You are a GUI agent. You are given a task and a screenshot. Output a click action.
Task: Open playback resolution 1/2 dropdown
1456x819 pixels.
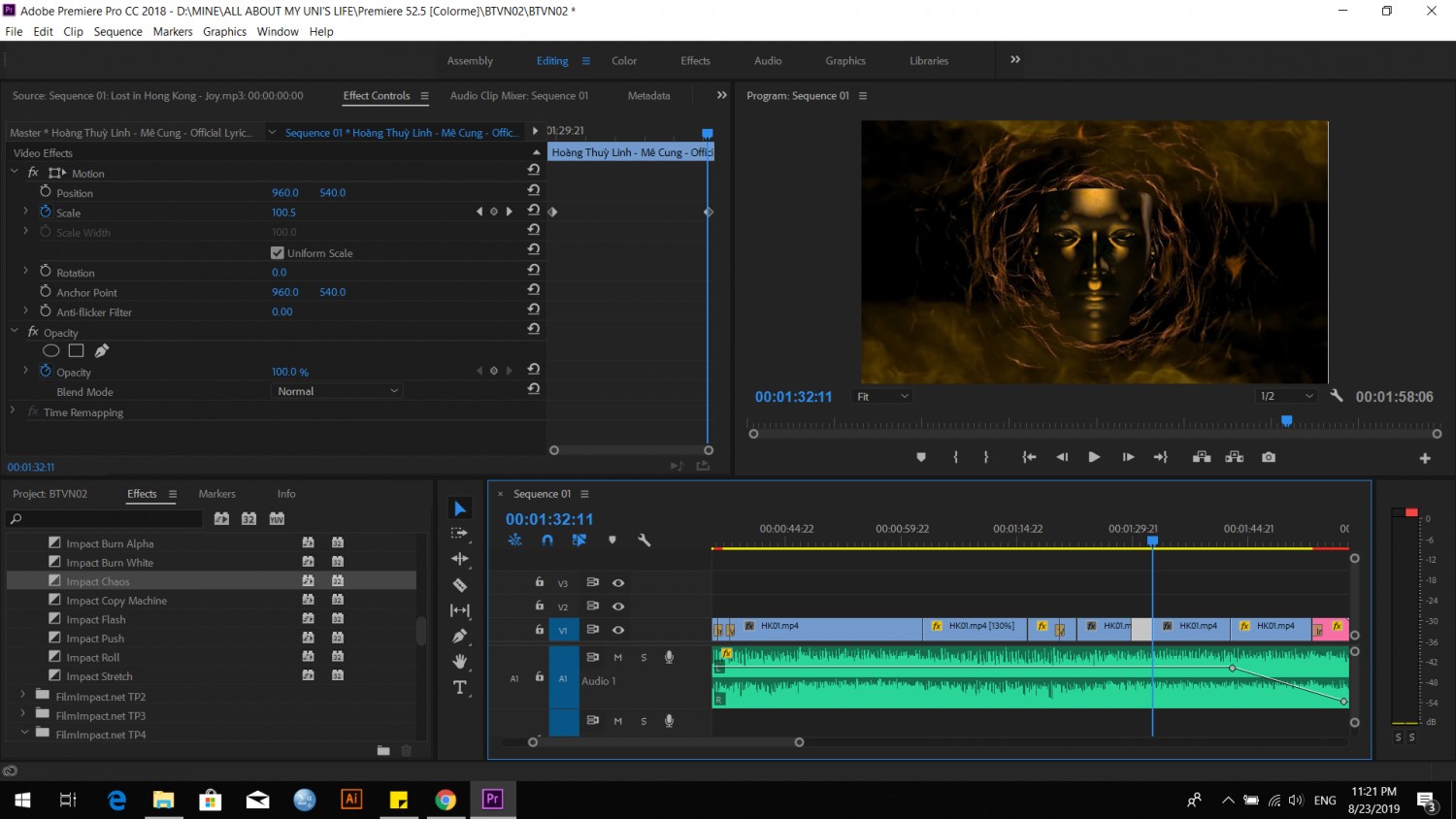[1286, 397]
